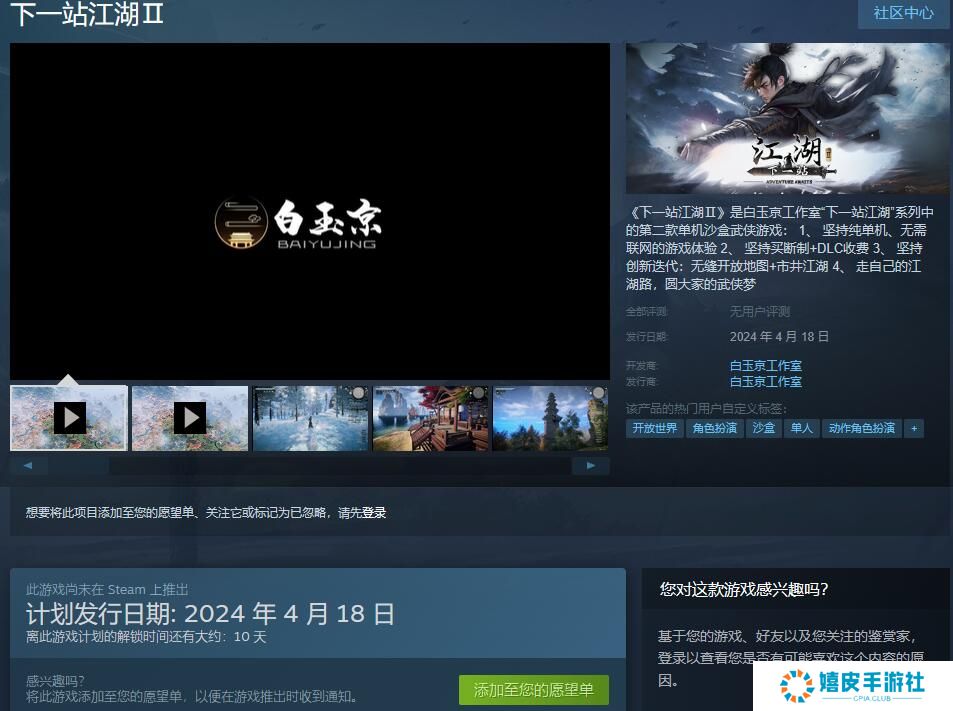Open the 动作角色扮演 tag
Viewport: 953px width, 711px height.
861,428
